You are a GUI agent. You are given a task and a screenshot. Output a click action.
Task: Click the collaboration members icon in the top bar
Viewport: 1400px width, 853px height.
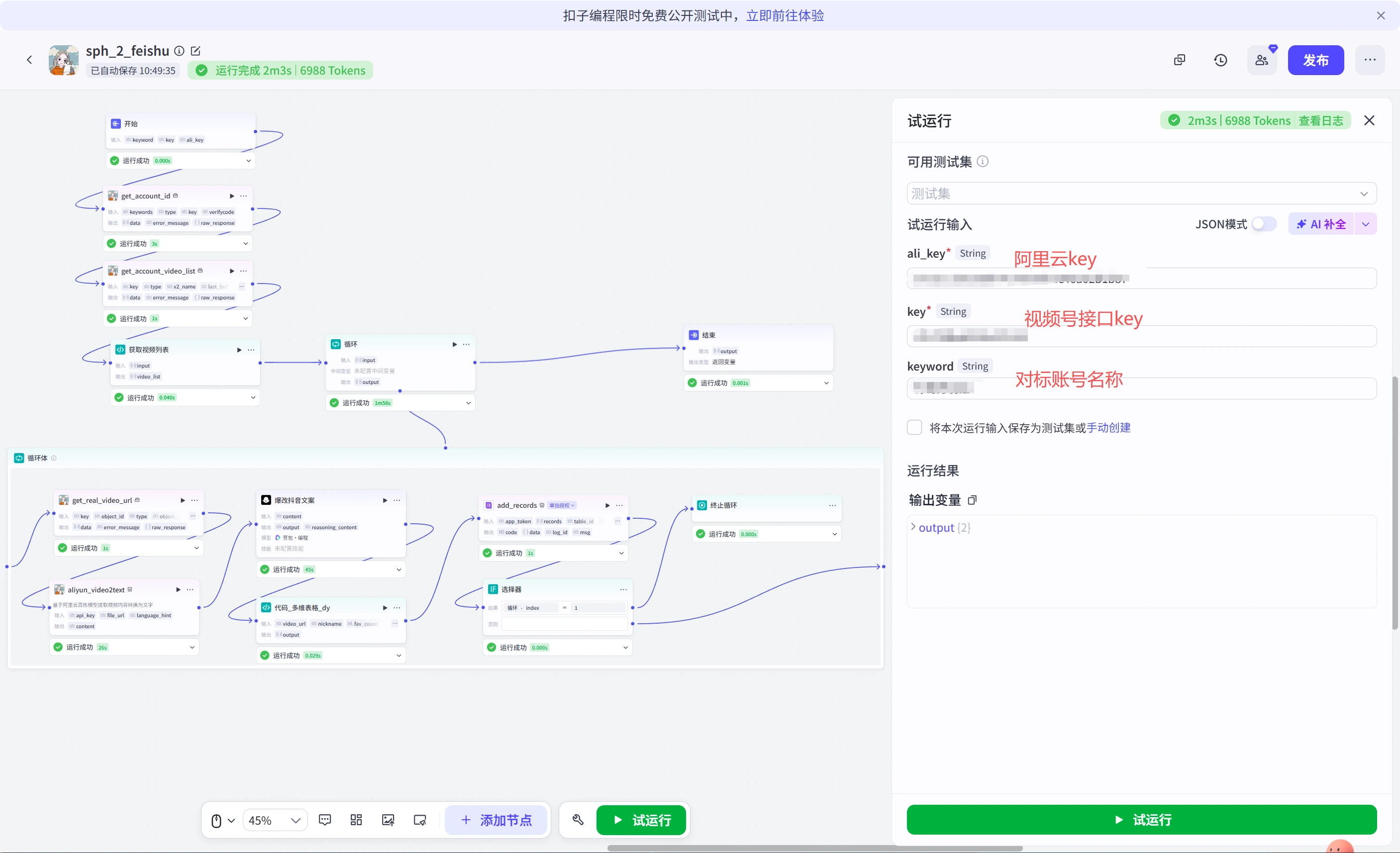point(1261,60)
